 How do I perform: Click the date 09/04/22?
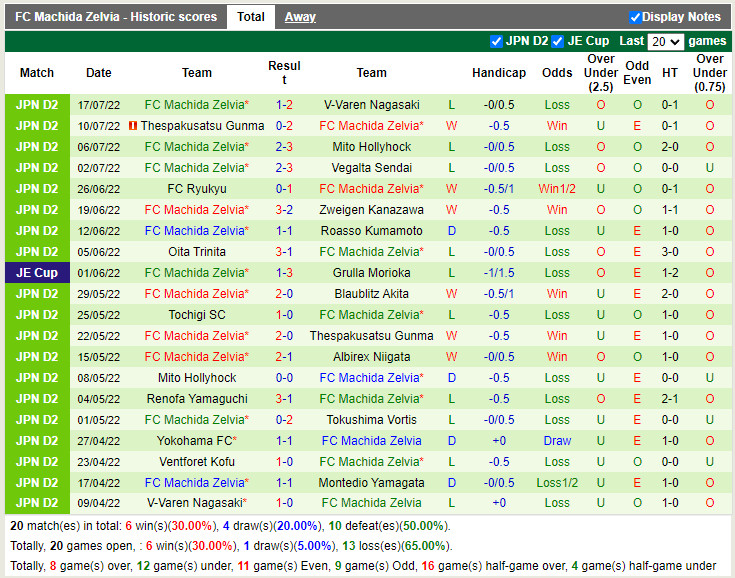click(x=98, y=503)
